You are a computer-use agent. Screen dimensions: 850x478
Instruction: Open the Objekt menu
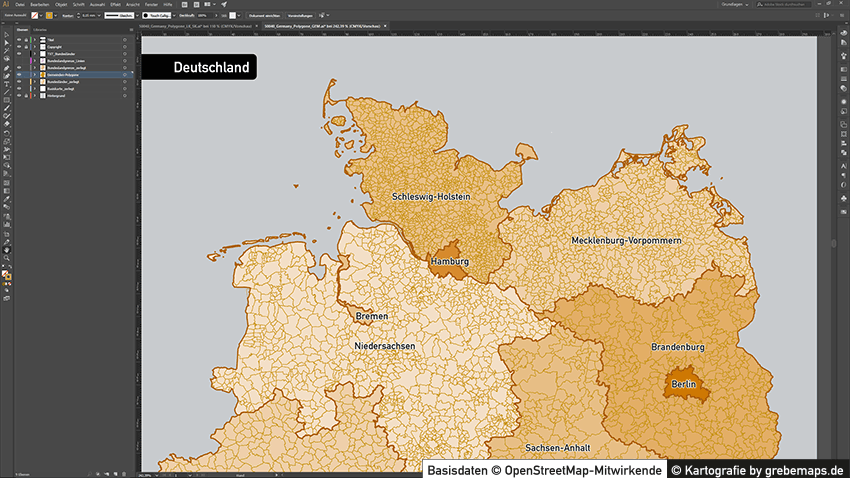coord(61,5)
